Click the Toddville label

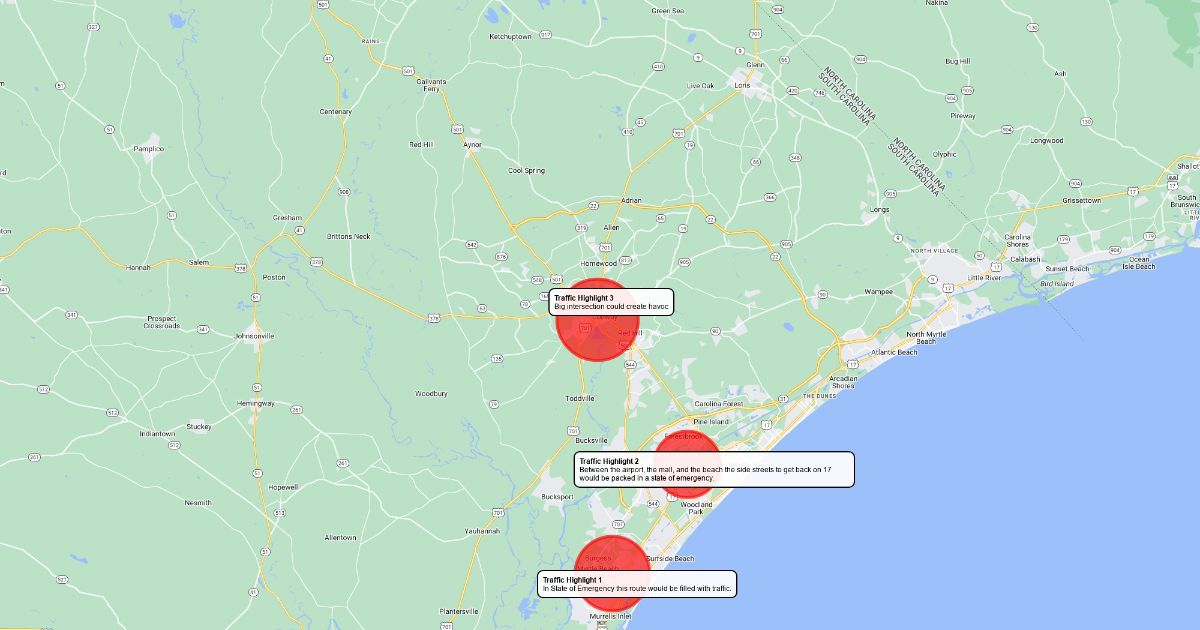[580, 398]
